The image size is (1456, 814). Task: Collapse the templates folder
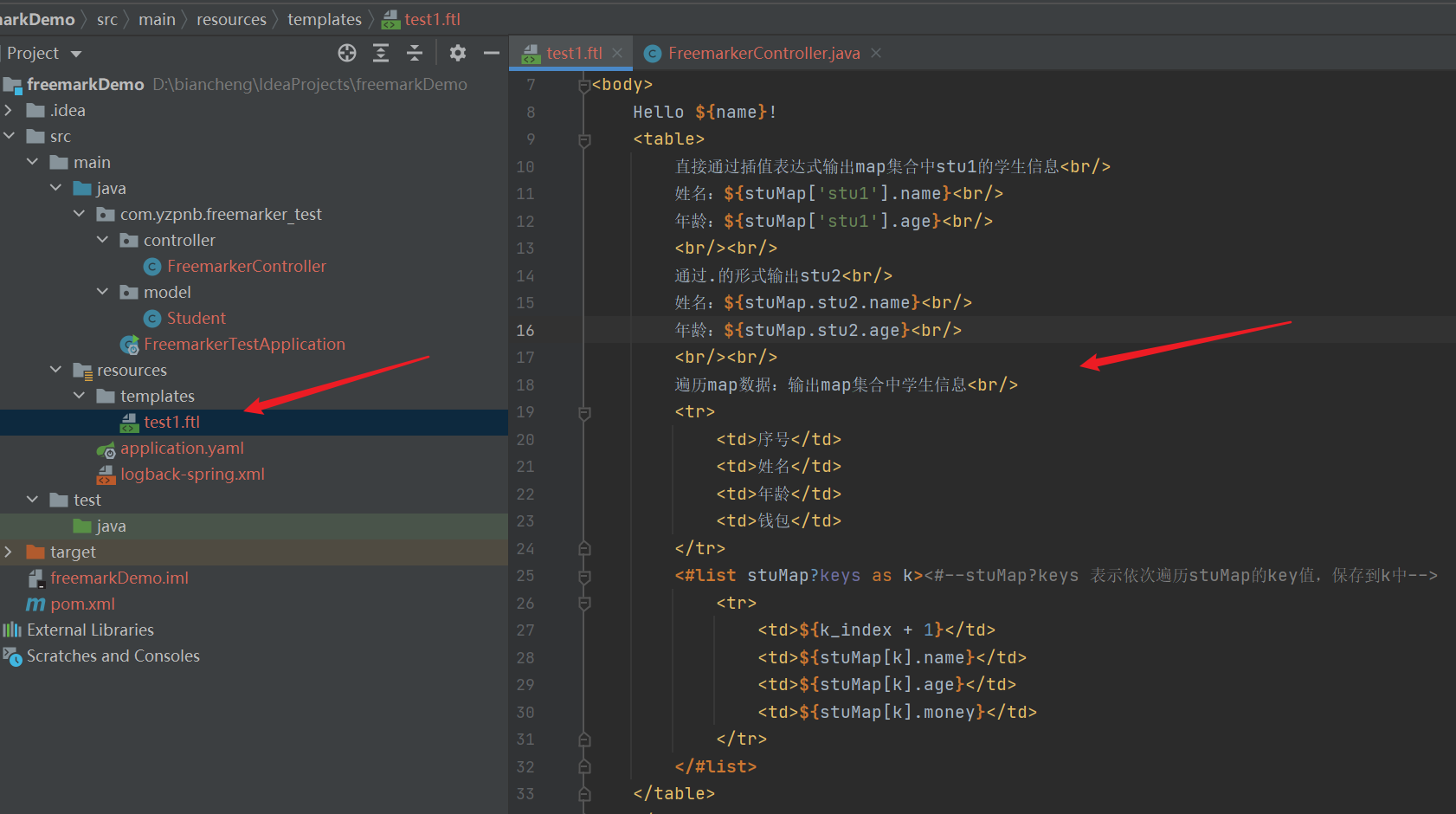(x=79, y=396)
